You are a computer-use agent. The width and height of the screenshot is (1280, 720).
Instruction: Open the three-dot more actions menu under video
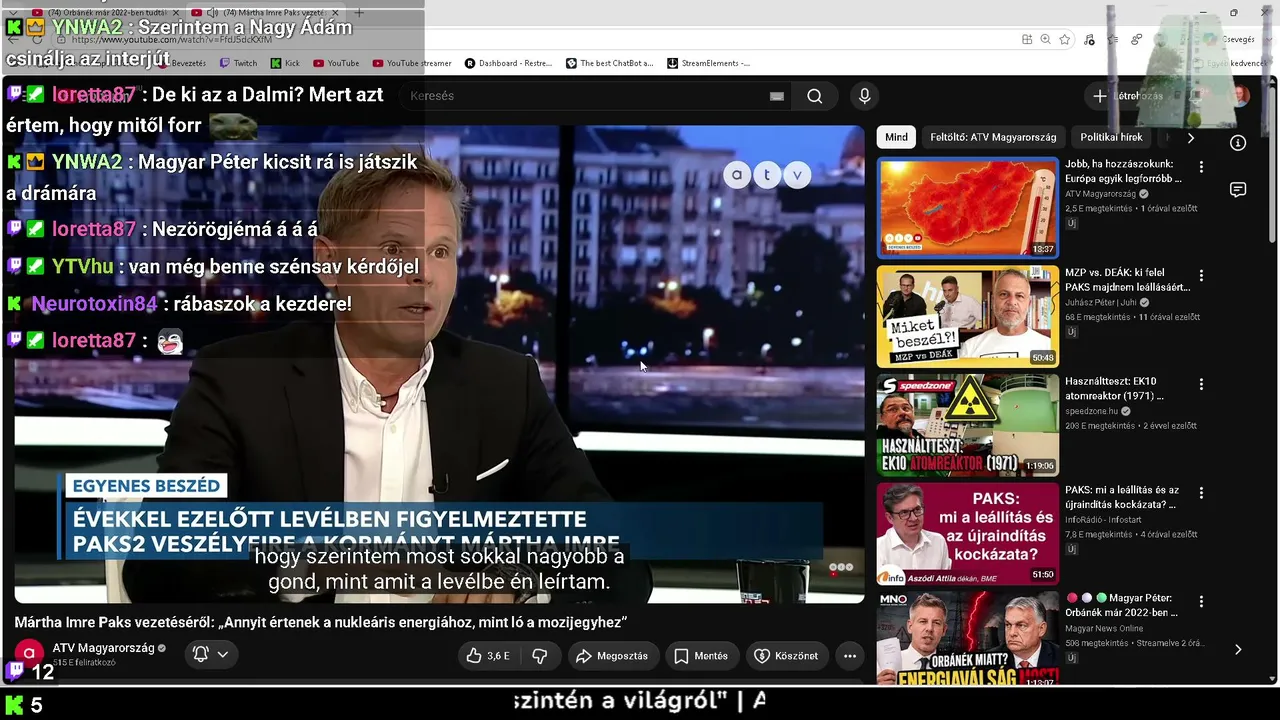(x=850, y=656)
